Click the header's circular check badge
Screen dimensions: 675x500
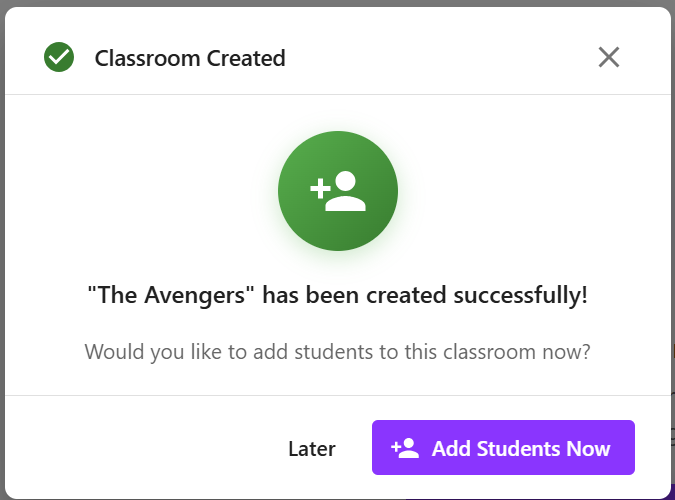click(x=59, y=58)
